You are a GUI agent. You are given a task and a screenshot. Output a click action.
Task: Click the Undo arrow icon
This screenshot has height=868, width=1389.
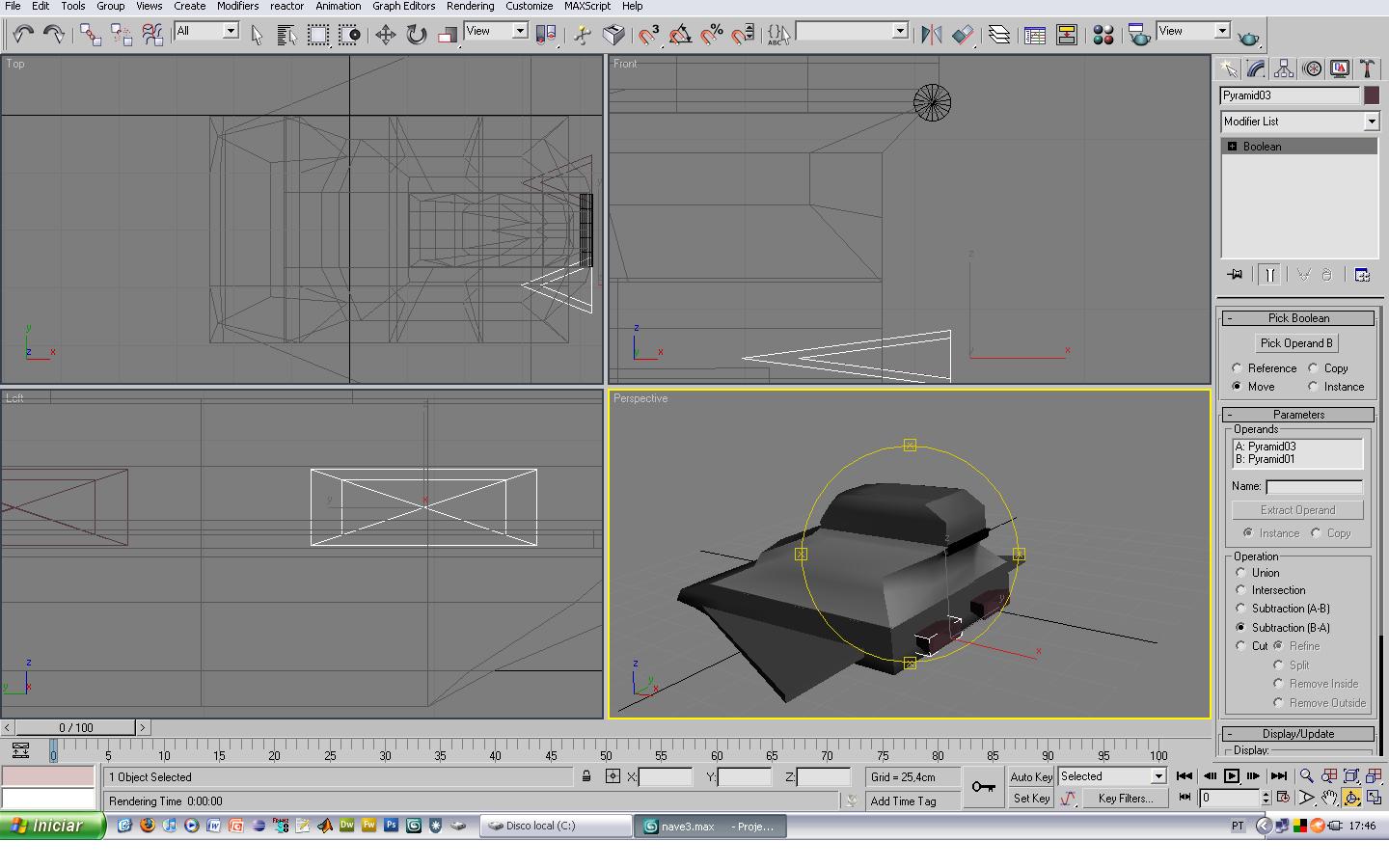23,36
